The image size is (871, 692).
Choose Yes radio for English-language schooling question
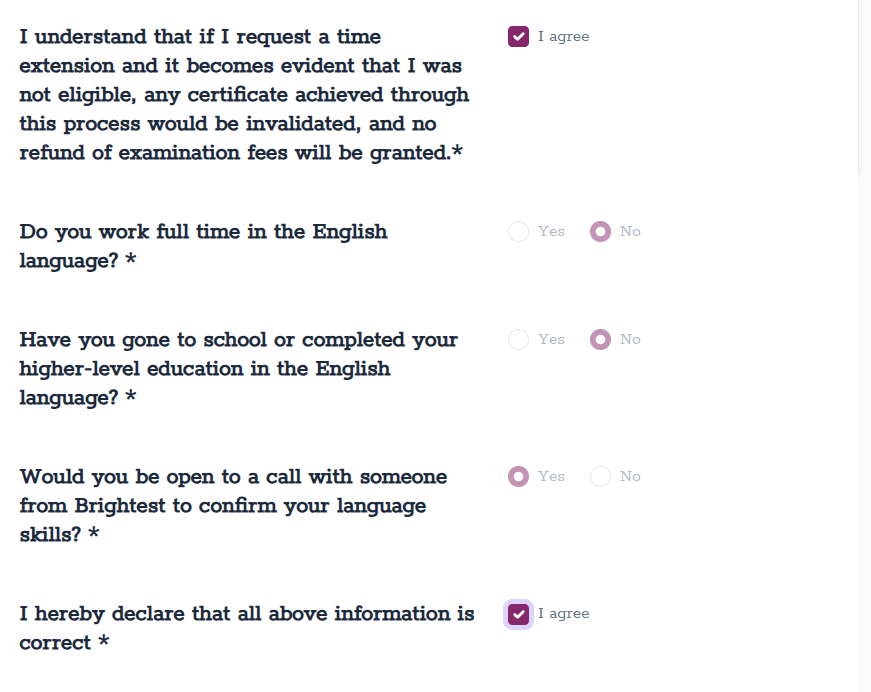518,340
